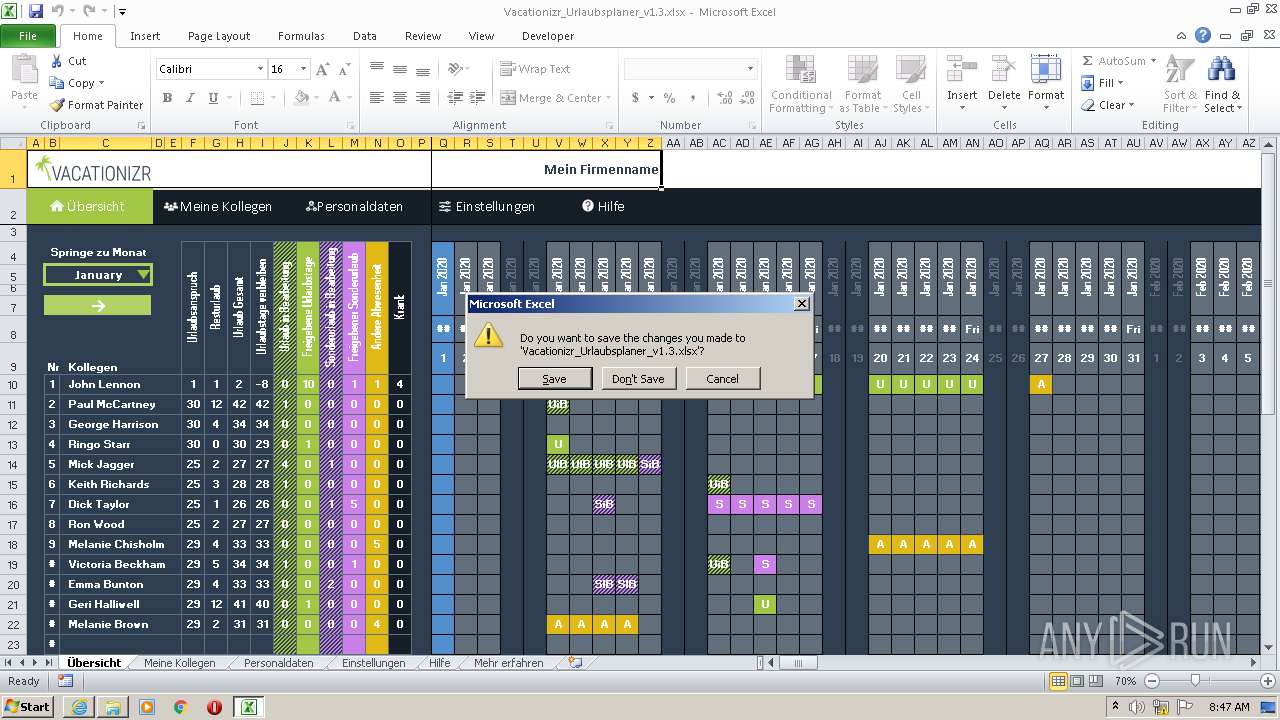Cancel the save changes dialog
Screen dimensions: 1280x720
click(x=722, y=379)
